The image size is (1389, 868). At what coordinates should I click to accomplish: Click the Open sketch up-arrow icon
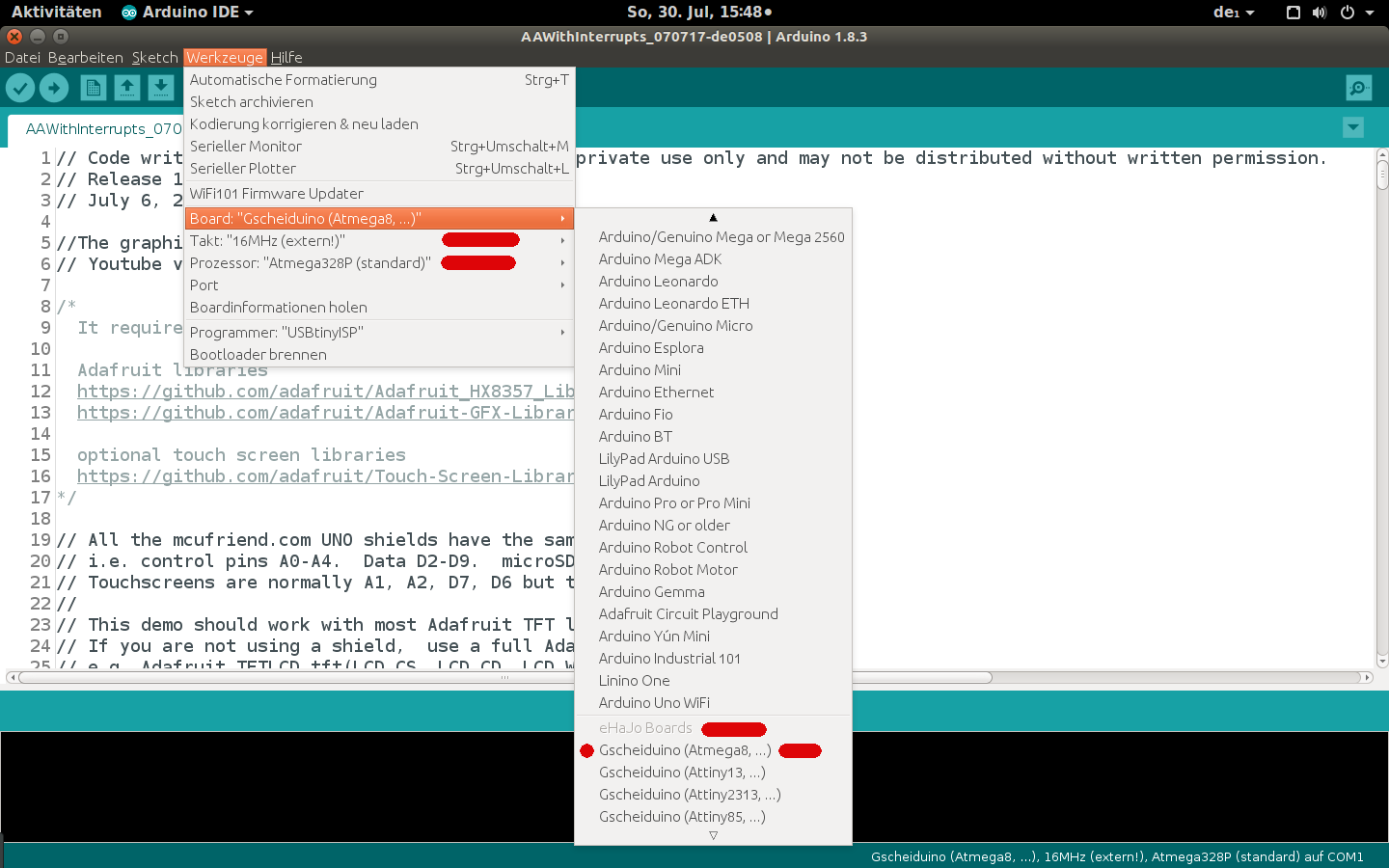(x=127, y=88)
